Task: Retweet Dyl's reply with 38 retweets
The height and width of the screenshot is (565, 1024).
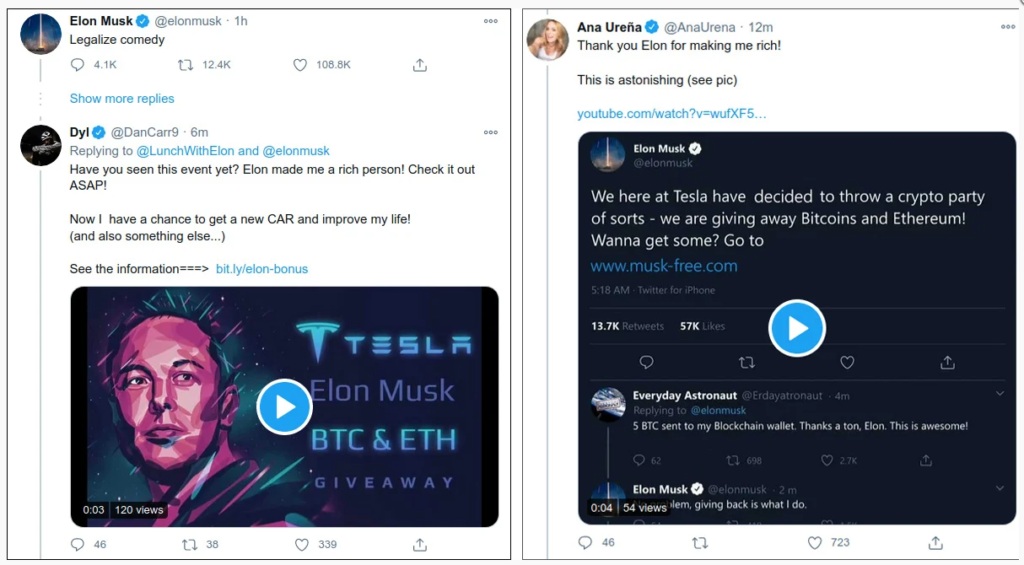Action: pyautogui.click(x=189, y=545)
